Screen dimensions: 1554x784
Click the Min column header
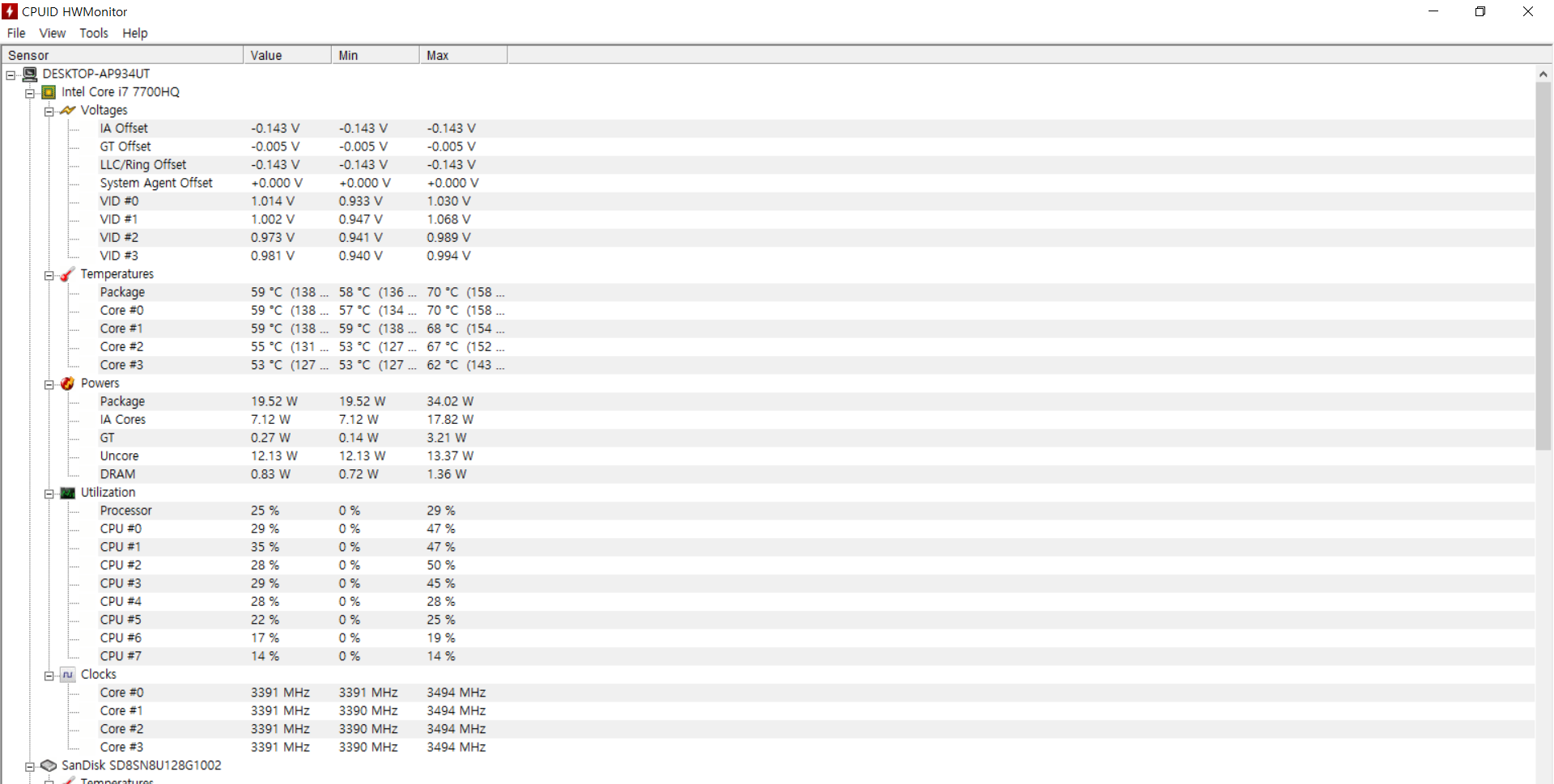tap(376, 55)
